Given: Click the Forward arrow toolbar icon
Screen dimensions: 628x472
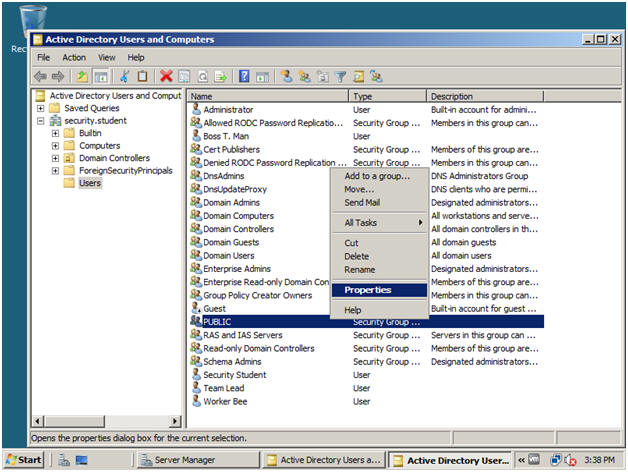Looking at the screenshot, I should pos(58,76).
